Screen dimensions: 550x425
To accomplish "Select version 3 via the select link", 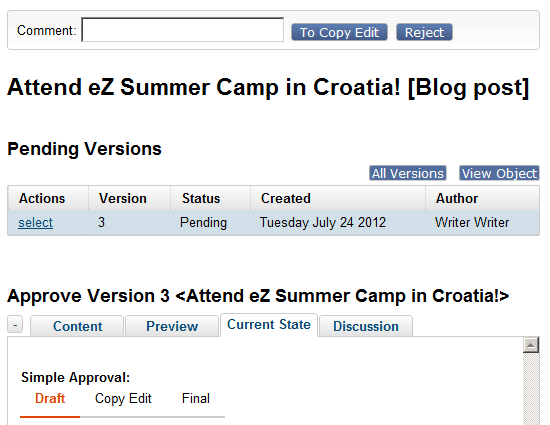I will pos(35,223).
